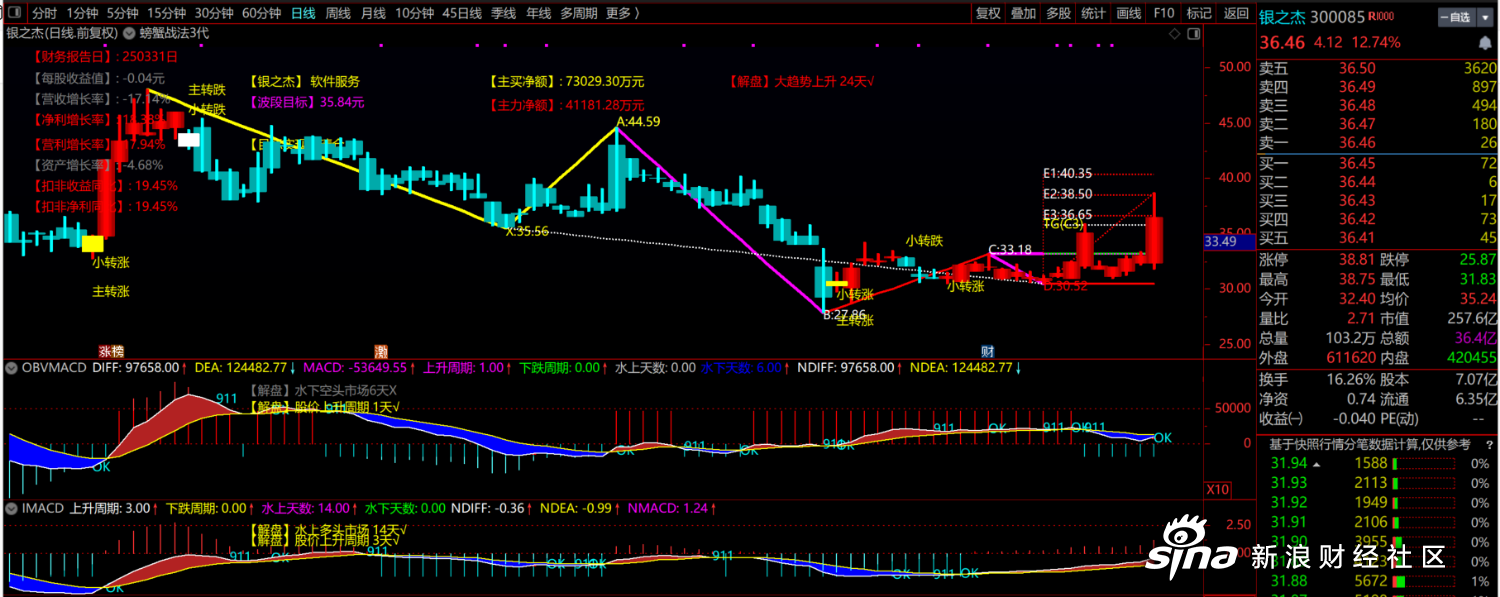The width and height of the screenshot is (1500, 597).
Task: Expand the IMACD indicator menu
Action: coord(11,508)
